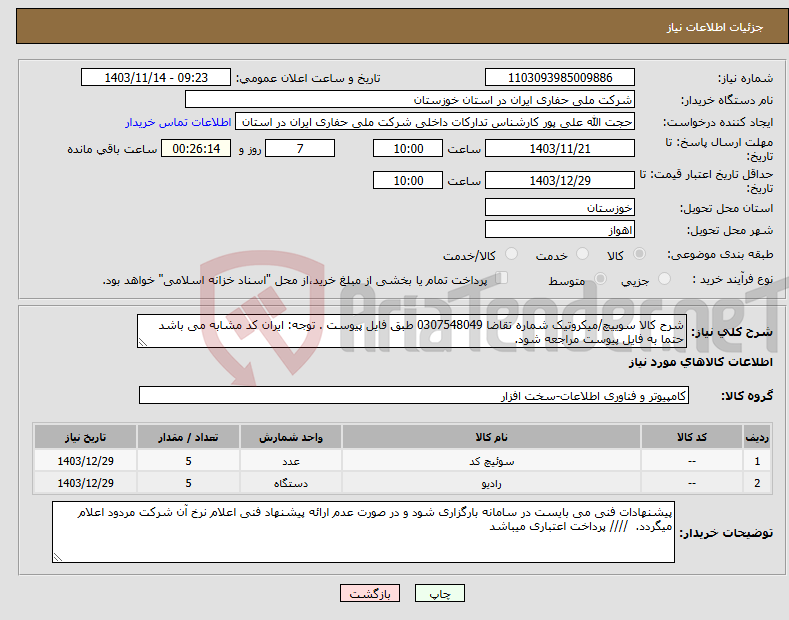Click the remaining time field 00:26:14
The width and height of the screenshot is (789, 620).
click(x=196, y=148)
